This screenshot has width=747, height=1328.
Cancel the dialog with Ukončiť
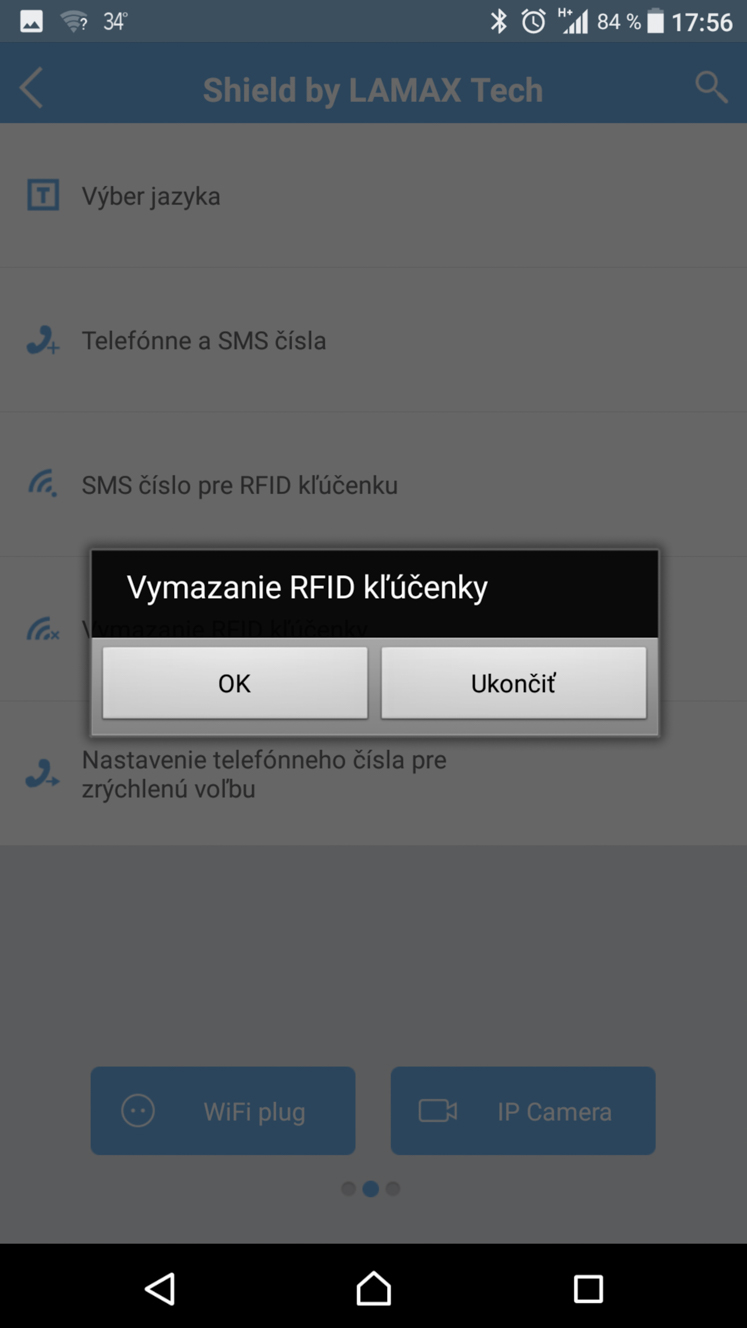tap(513, 683)
